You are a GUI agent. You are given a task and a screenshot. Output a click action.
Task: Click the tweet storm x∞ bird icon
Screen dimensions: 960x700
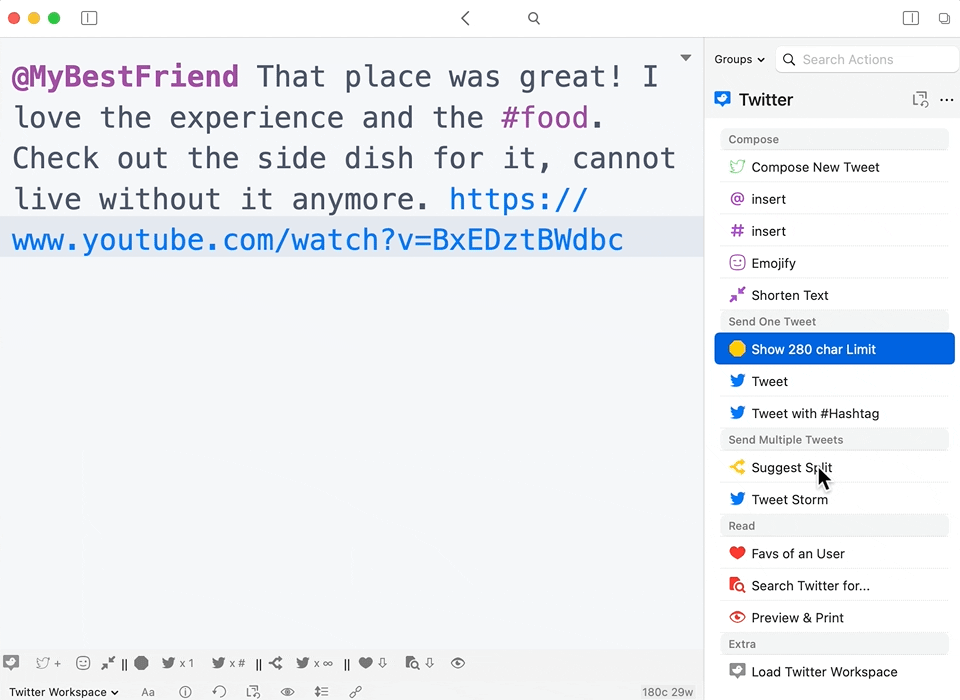coord(315,663)
